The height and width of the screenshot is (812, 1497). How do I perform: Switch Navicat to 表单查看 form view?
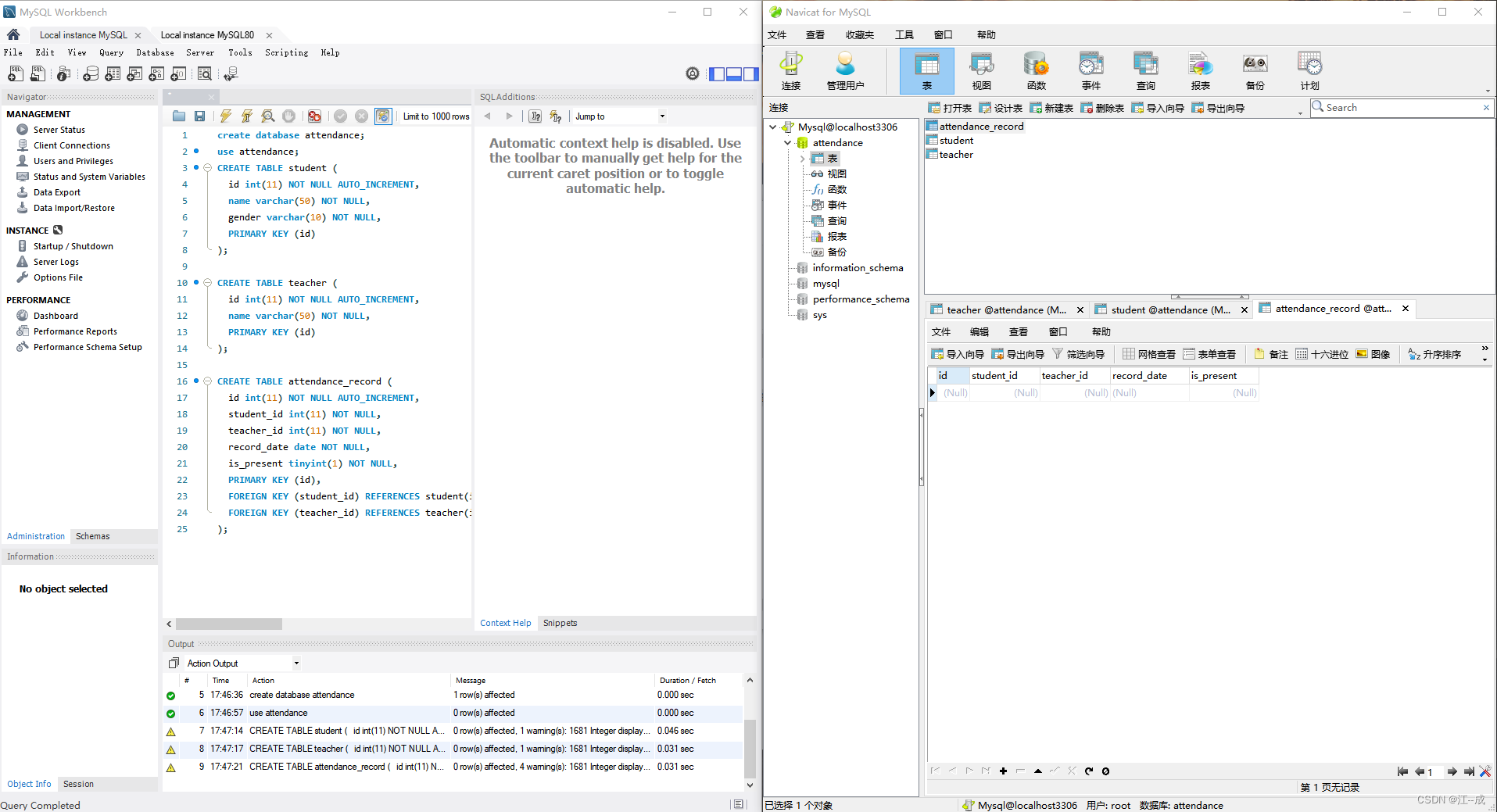tap(1209, 354)
